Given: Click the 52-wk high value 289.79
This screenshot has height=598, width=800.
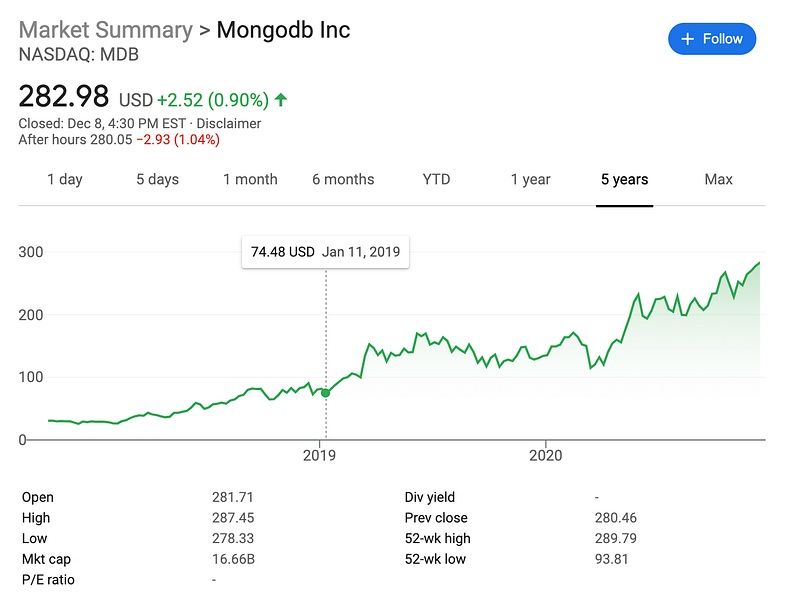Looking at the screenshot, I should pos(616,538).
